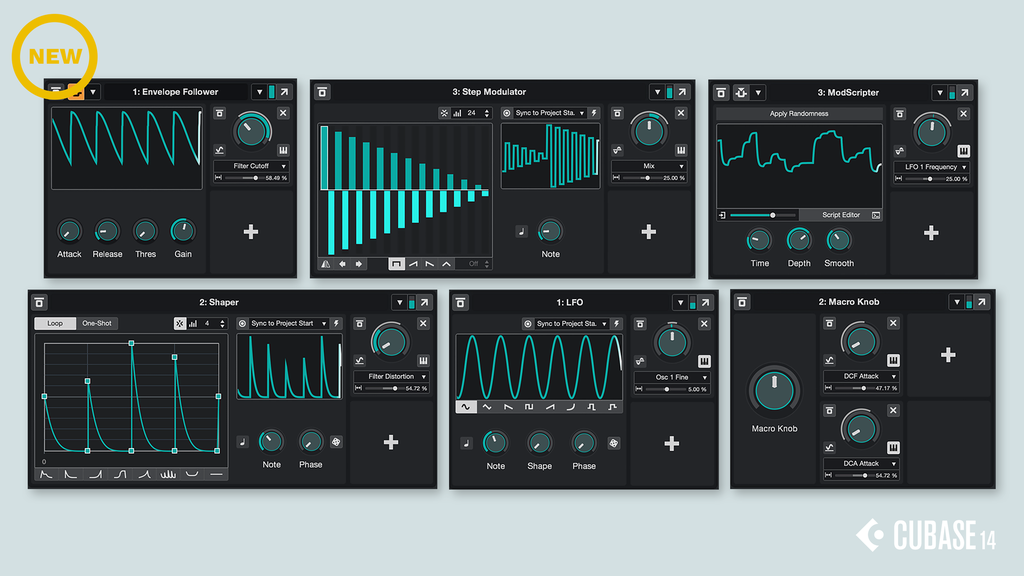The image size is (1024, 576).
Task: Remove DCA Attack destination in Macro Knob
Action: pyautogui.click(x=893, y=410)
